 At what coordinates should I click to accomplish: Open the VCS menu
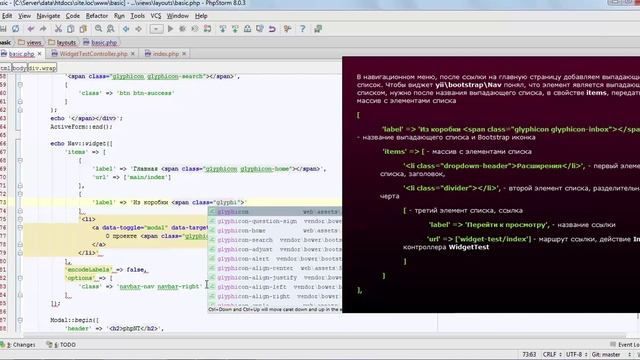156,16
